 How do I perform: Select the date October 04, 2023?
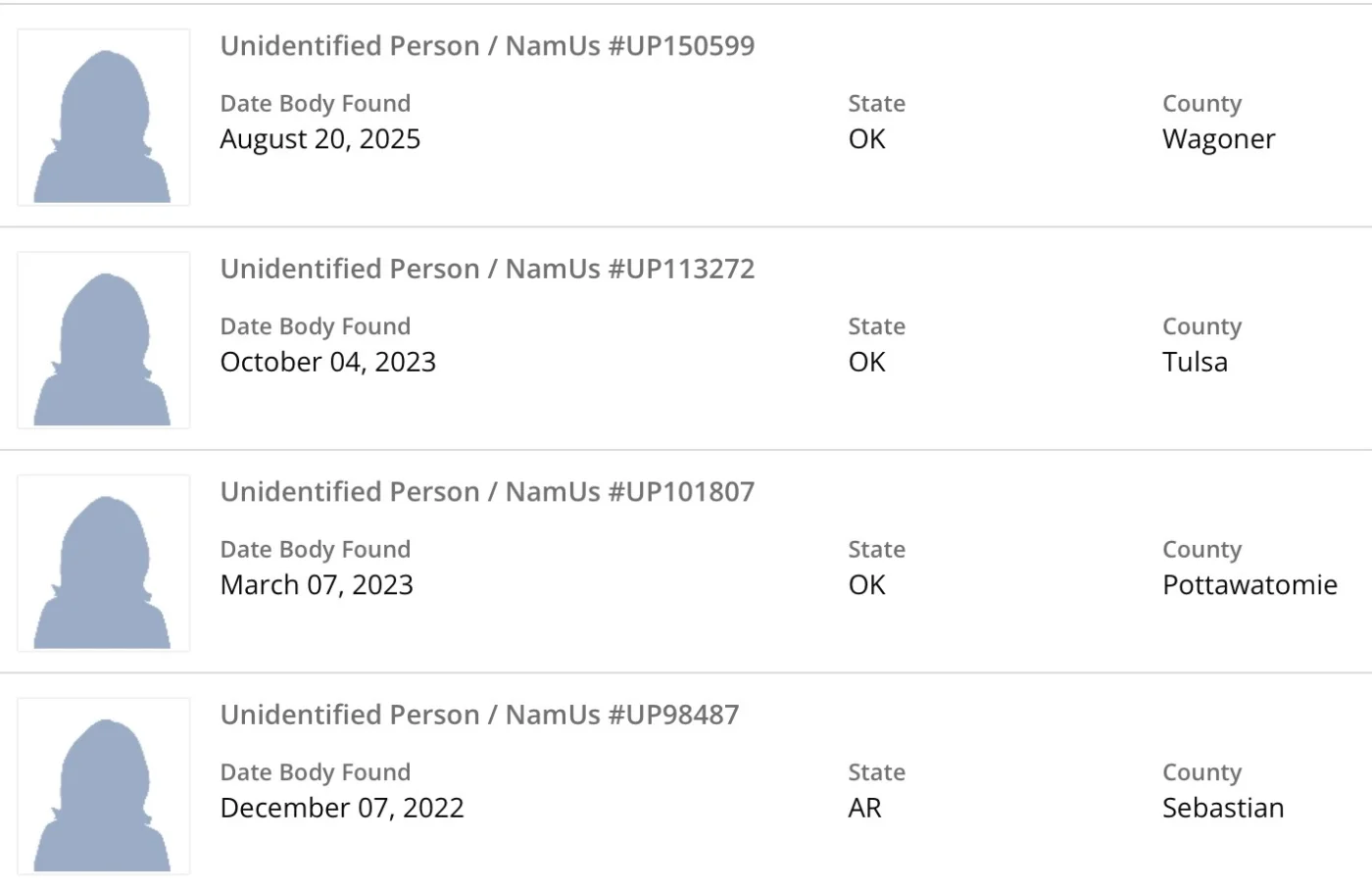328,362
